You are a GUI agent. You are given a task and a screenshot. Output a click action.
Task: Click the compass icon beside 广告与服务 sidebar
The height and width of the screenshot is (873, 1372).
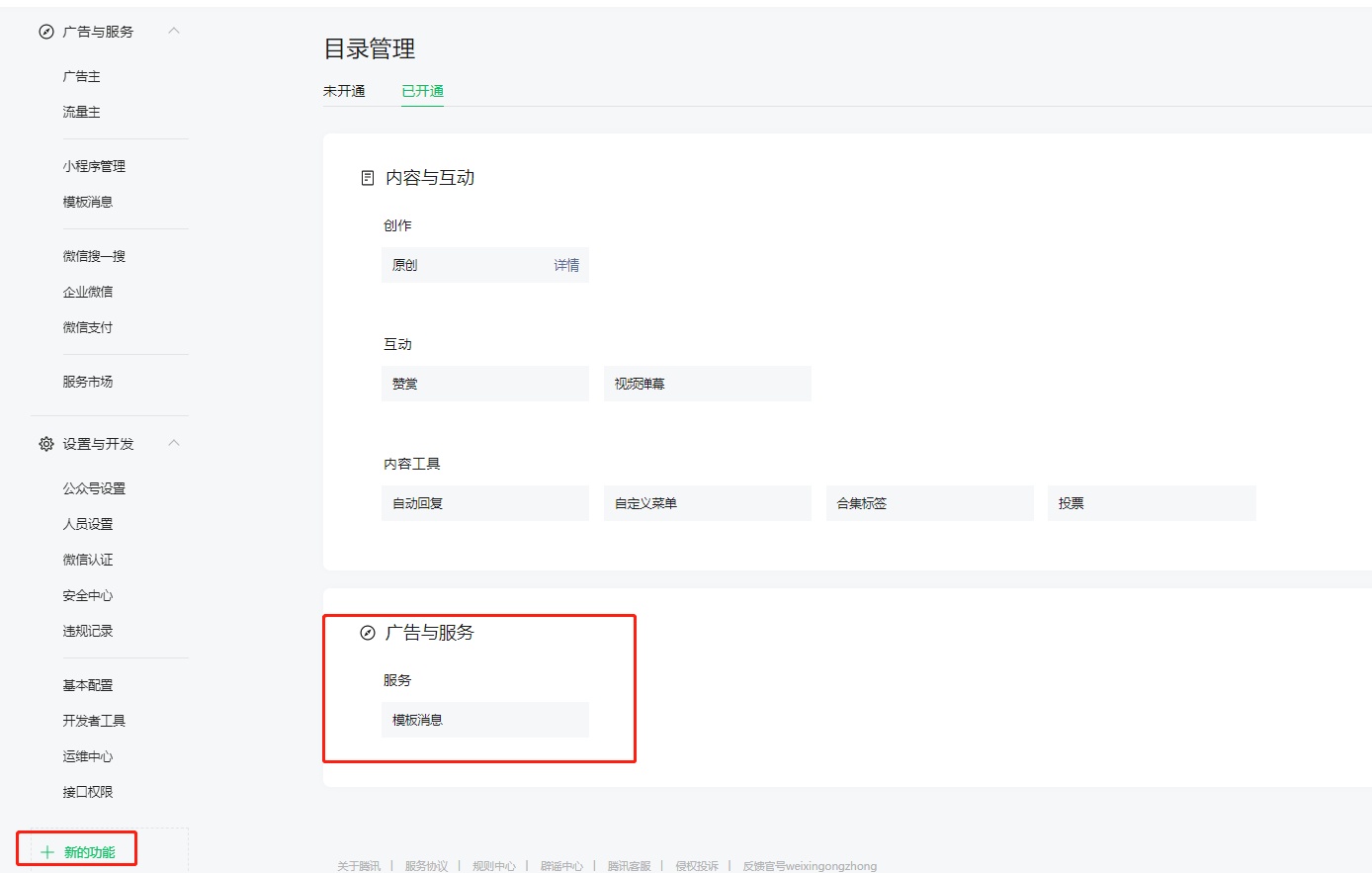point(45,32)
